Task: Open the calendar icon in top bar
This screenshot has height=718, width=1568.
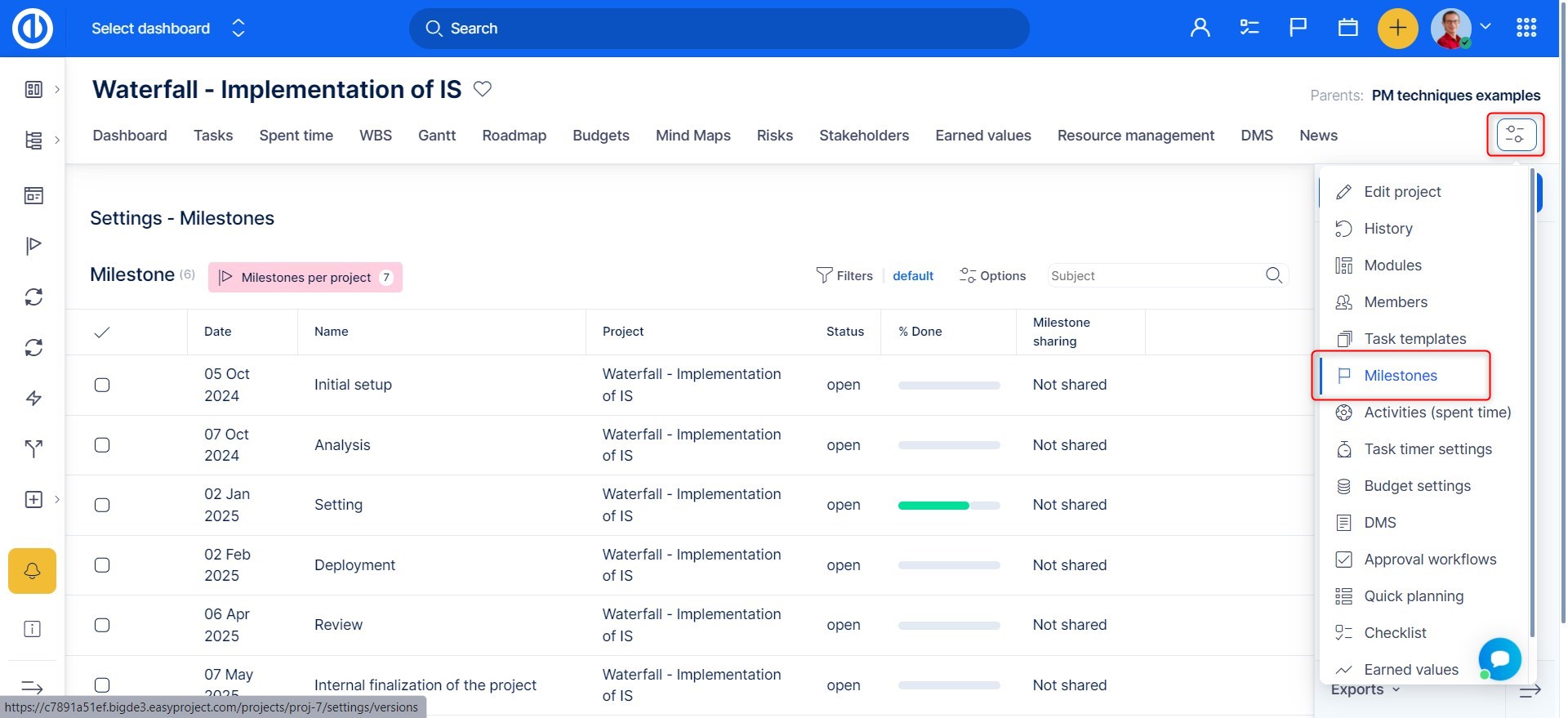Action: point(1347,29)
